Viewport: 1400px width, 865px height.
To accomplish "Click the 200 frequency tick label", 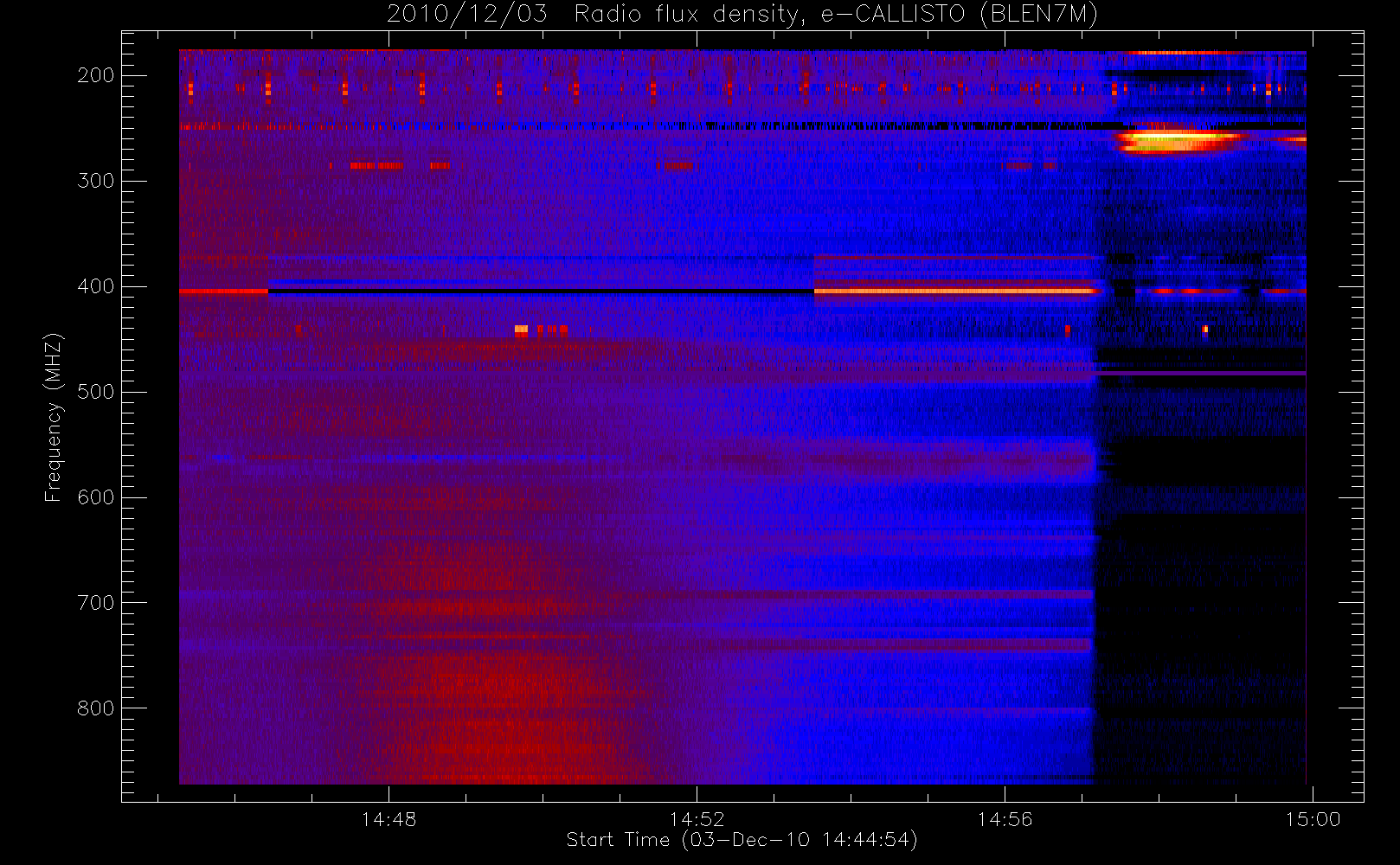I will [96, 75].
